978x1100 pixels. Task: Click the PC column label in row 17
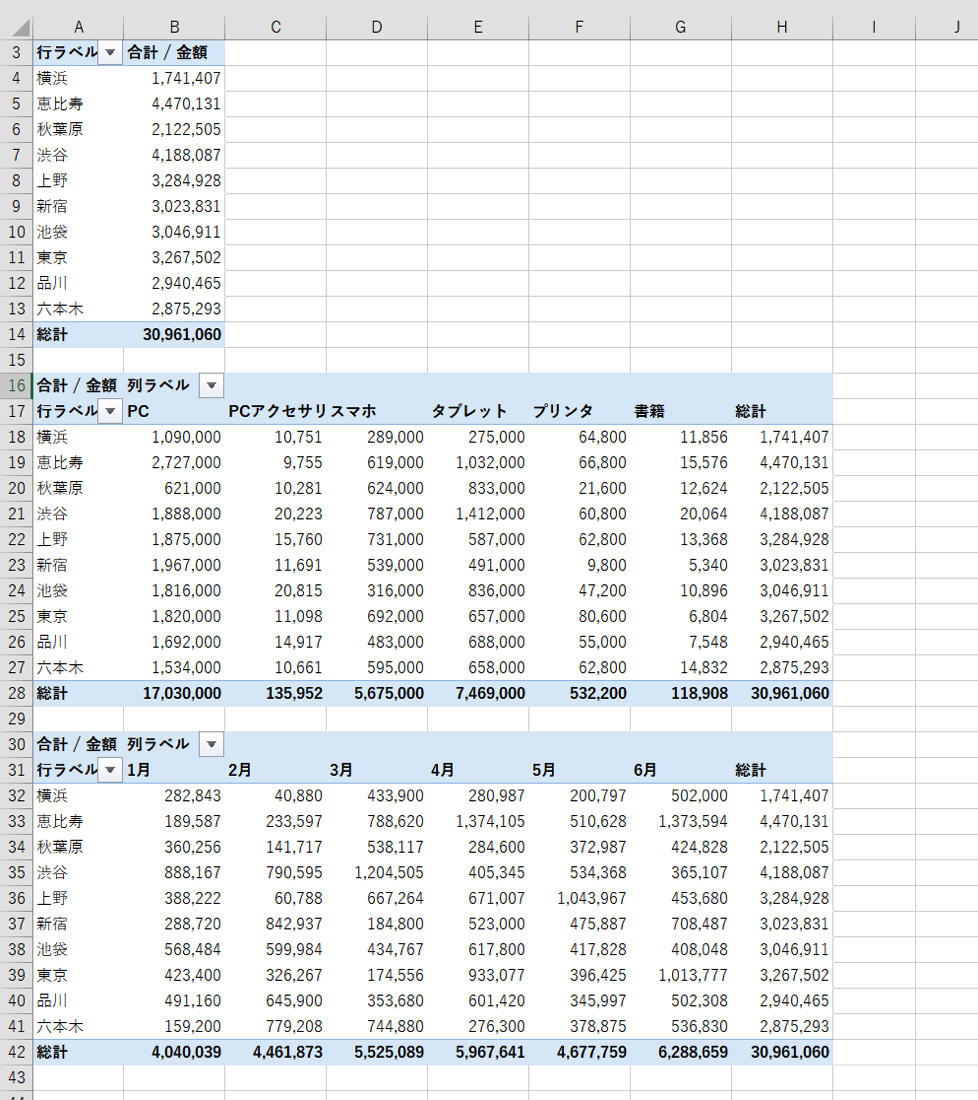click(138, 411)
